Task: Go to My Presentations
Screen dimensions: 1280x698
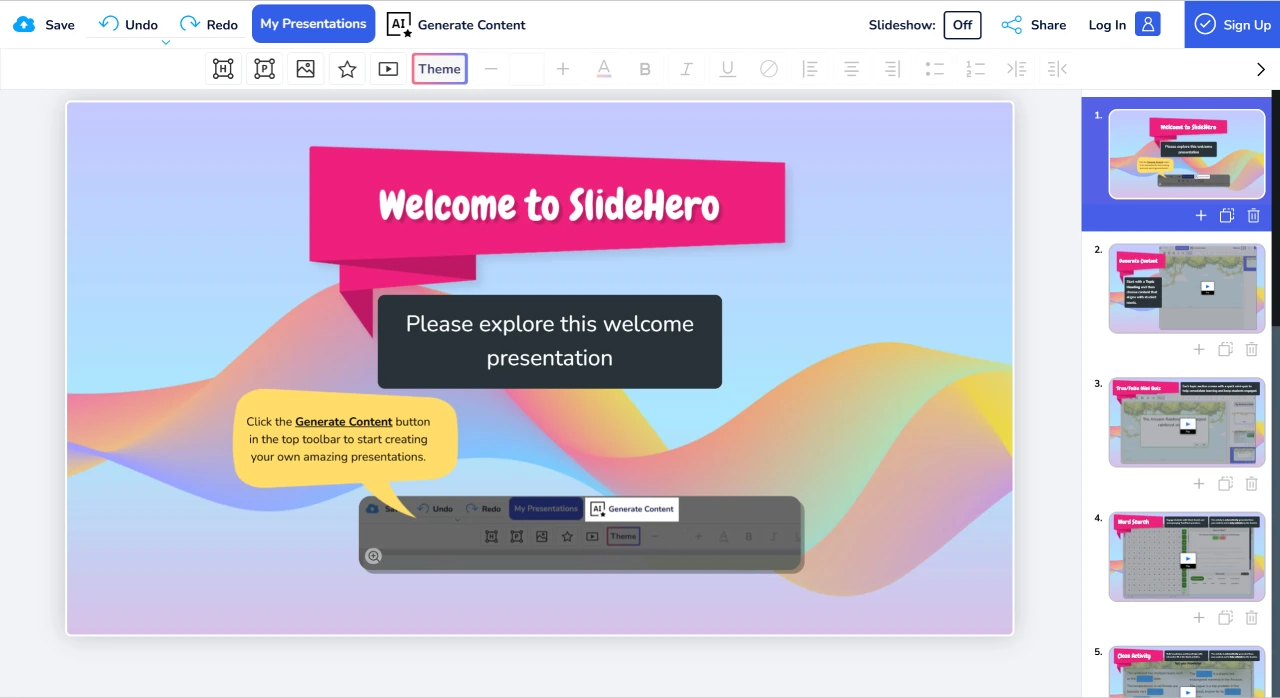Action: 313,24
